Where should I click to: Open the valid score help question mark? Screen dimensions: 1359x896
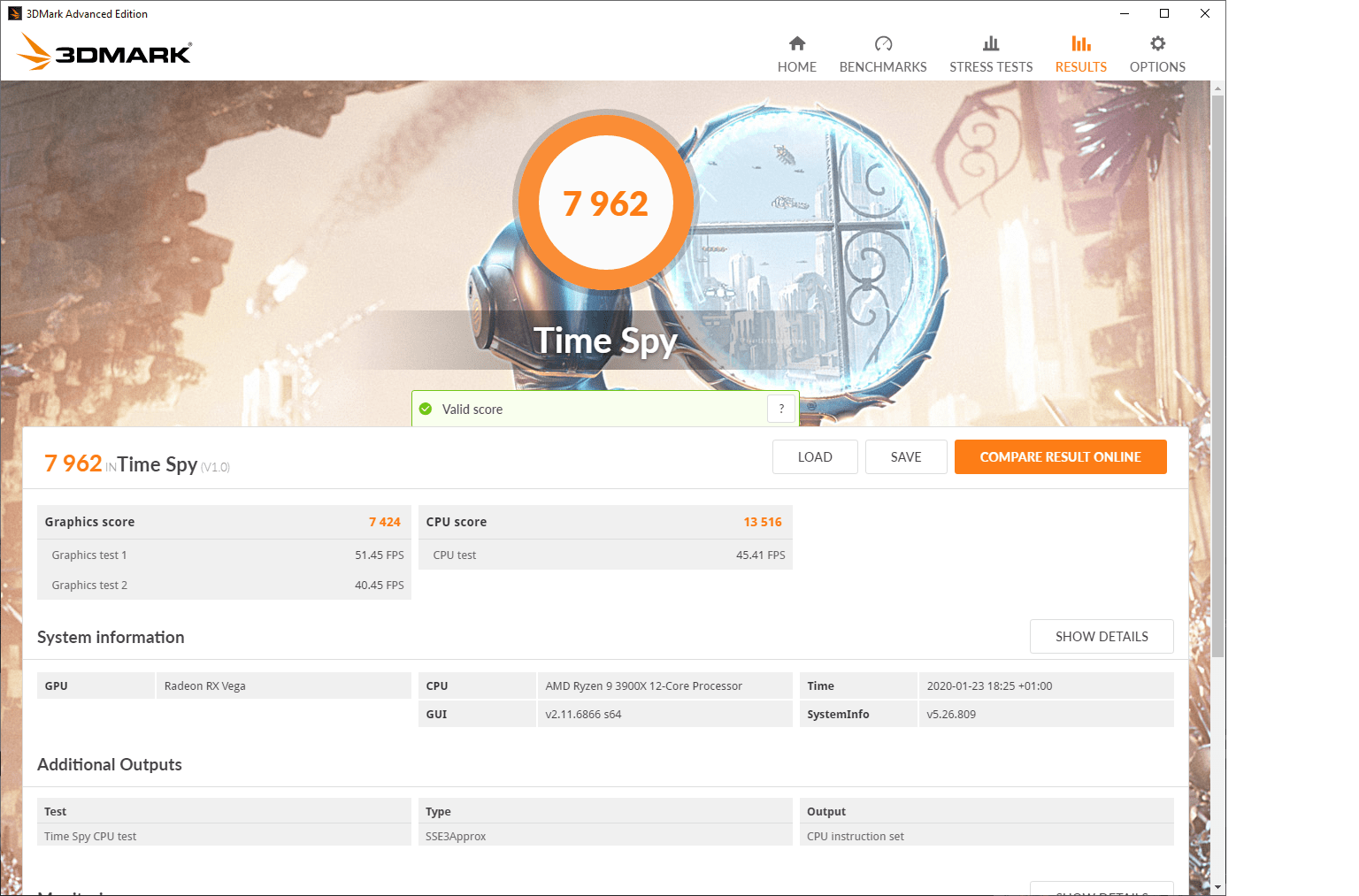click(781, 409)
